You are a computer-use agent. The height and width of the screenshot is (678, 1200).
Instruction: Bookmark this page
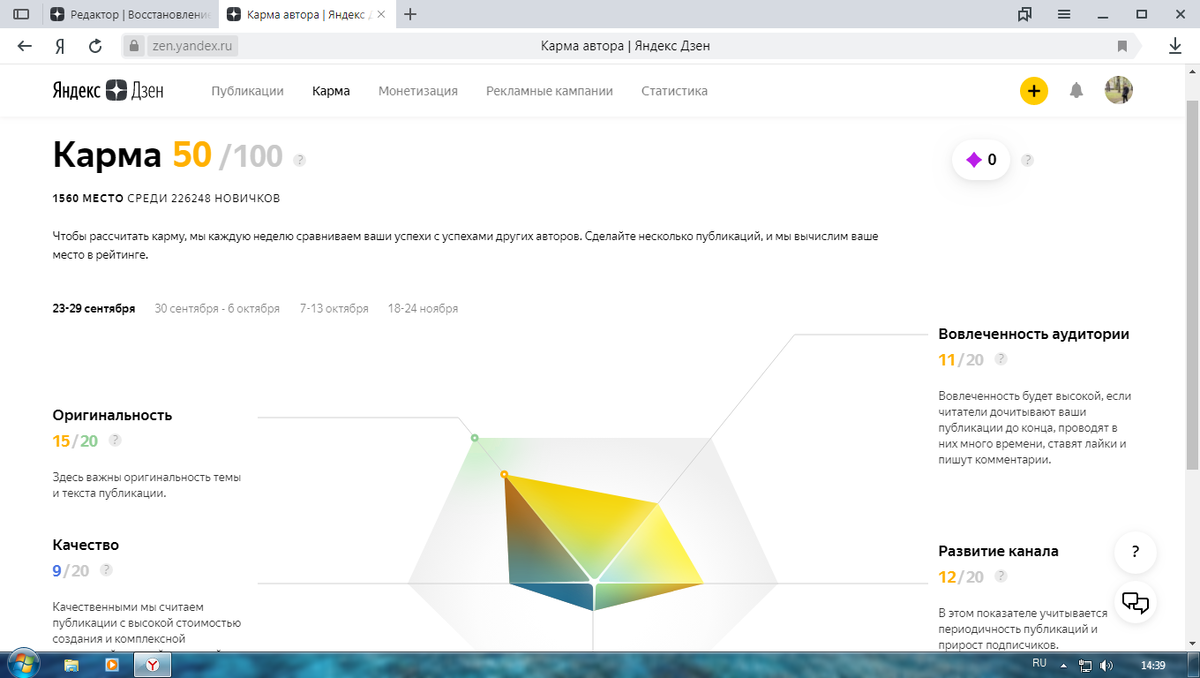[1122, 46]
